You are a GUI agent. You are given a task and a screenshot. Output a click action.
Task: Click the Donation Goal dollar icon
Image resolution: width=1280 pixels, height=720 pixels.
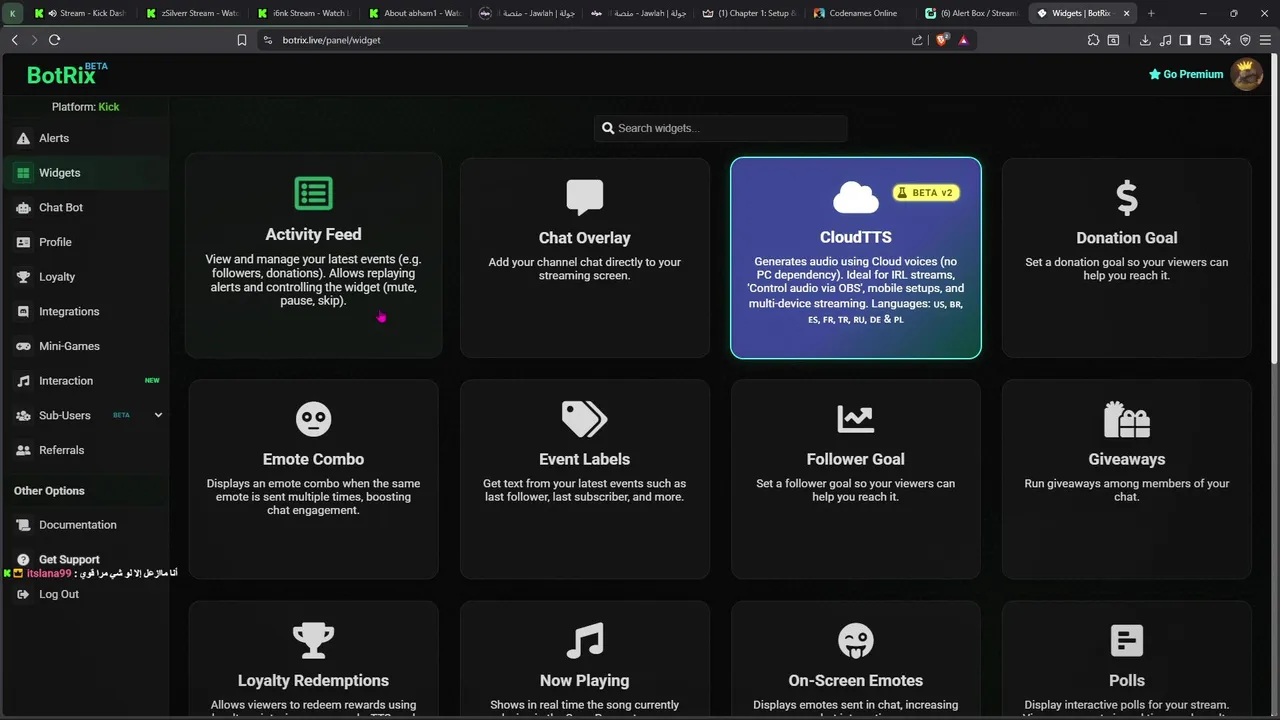coord(1127,198)
